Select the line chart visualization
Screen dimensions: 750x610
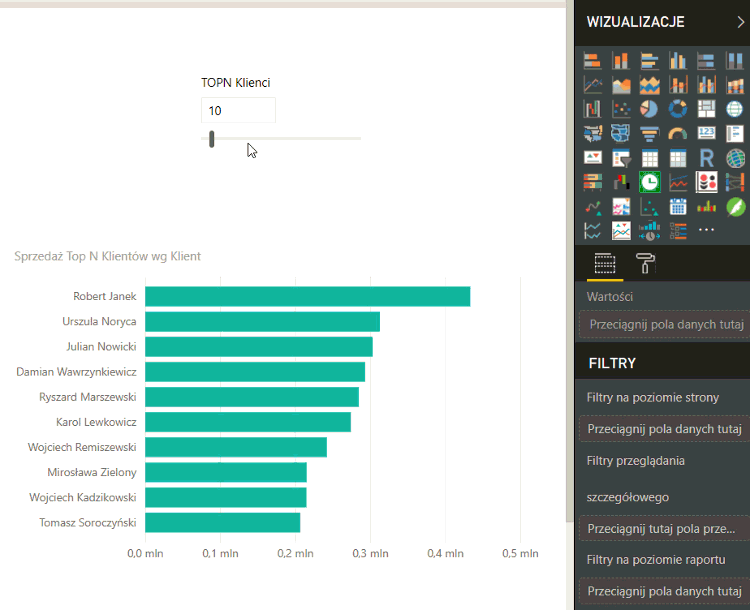[593, 85]
